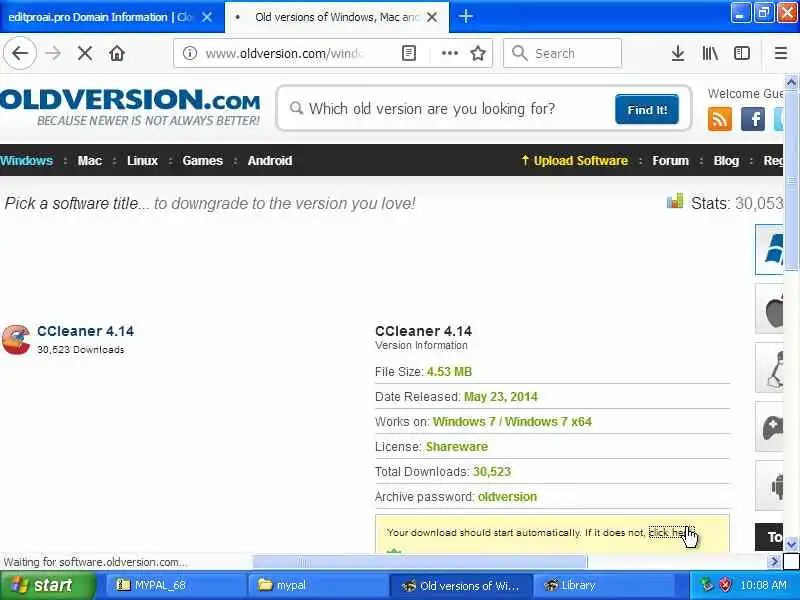Open a new tab with plus button
The image size is (800, 600).
pyautogui.click(x=465, y=17)
